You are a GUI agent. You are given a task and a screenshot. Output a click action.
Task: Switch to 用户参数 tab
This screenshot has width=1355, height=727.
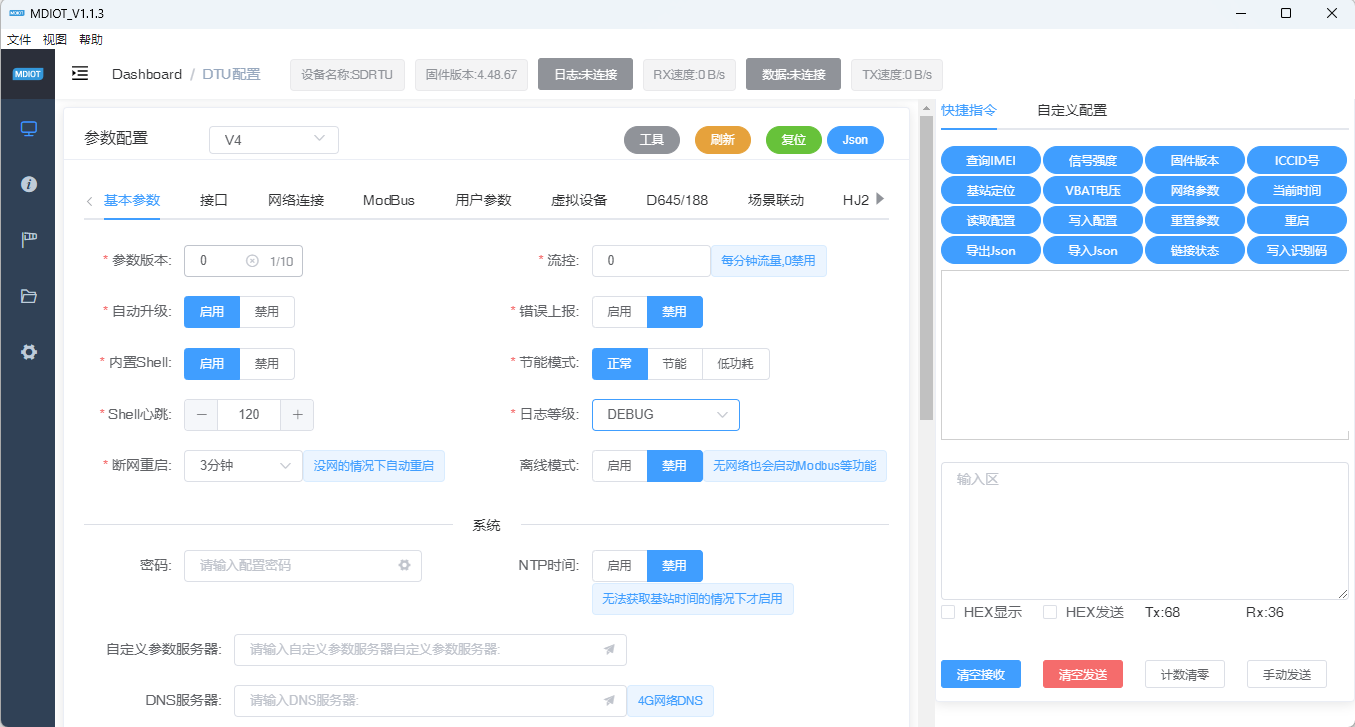pos(483,200)
